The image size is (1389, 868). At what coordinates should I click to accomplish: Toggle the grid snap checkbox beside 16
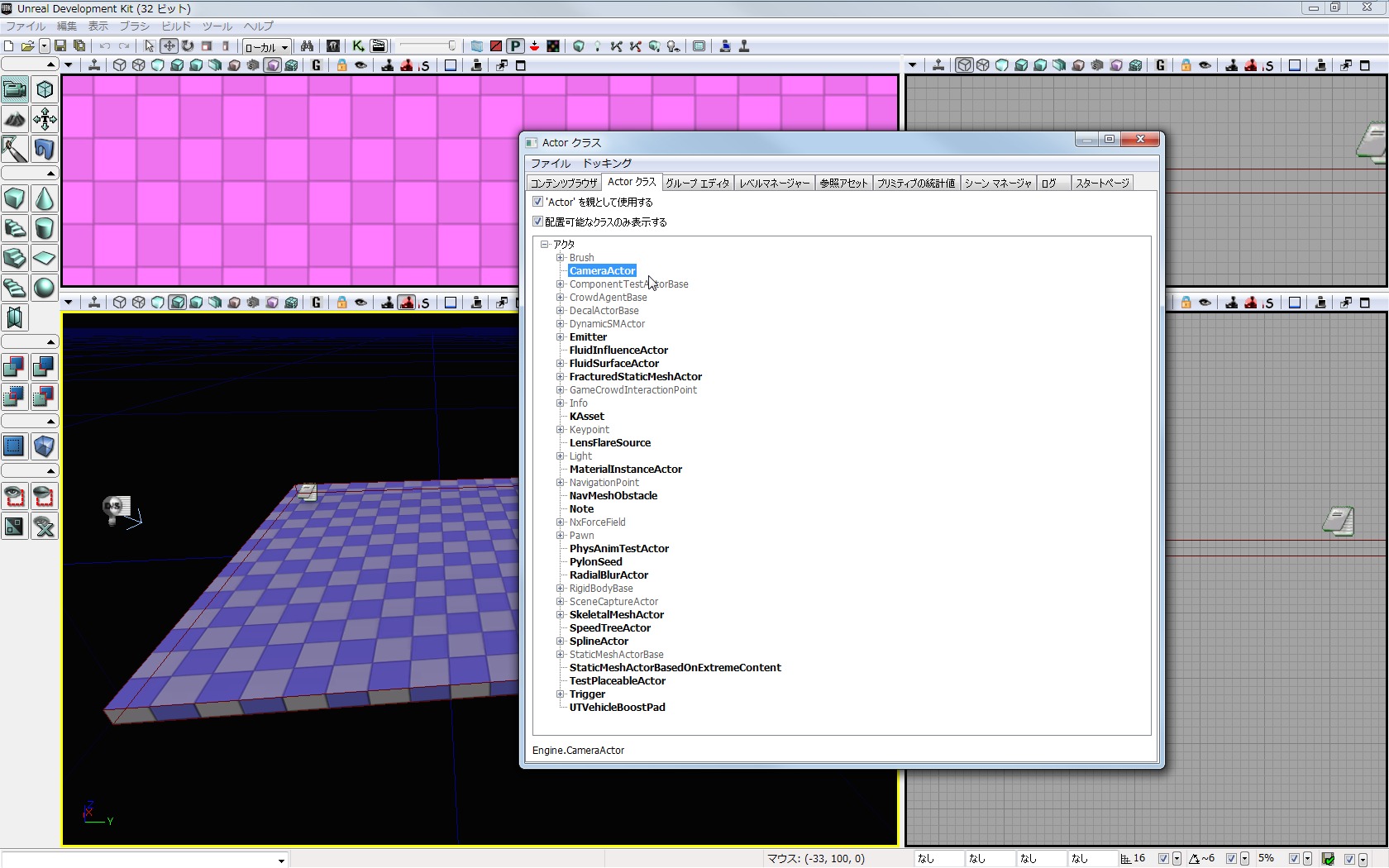coord(1163,859)
